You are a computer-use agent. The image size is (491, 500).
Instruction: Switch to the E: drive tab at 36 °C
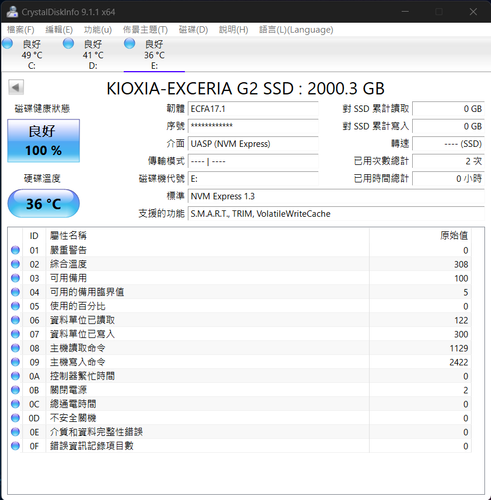click(x=154, y=55)
